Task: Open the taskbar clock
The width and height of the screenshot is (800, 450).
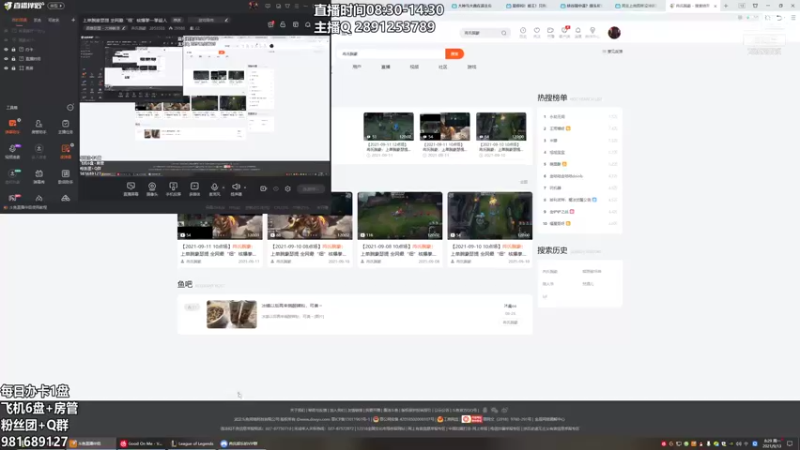Action: (x=771, y=443)
